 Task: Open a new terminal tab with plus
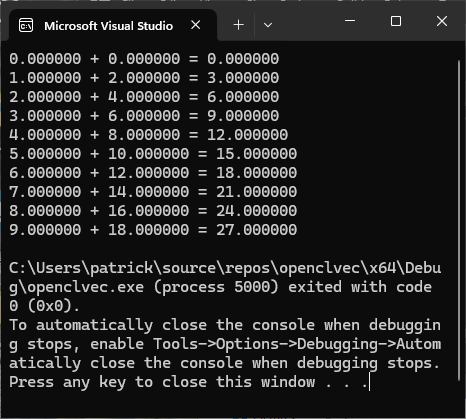click(x=239, y=25)
